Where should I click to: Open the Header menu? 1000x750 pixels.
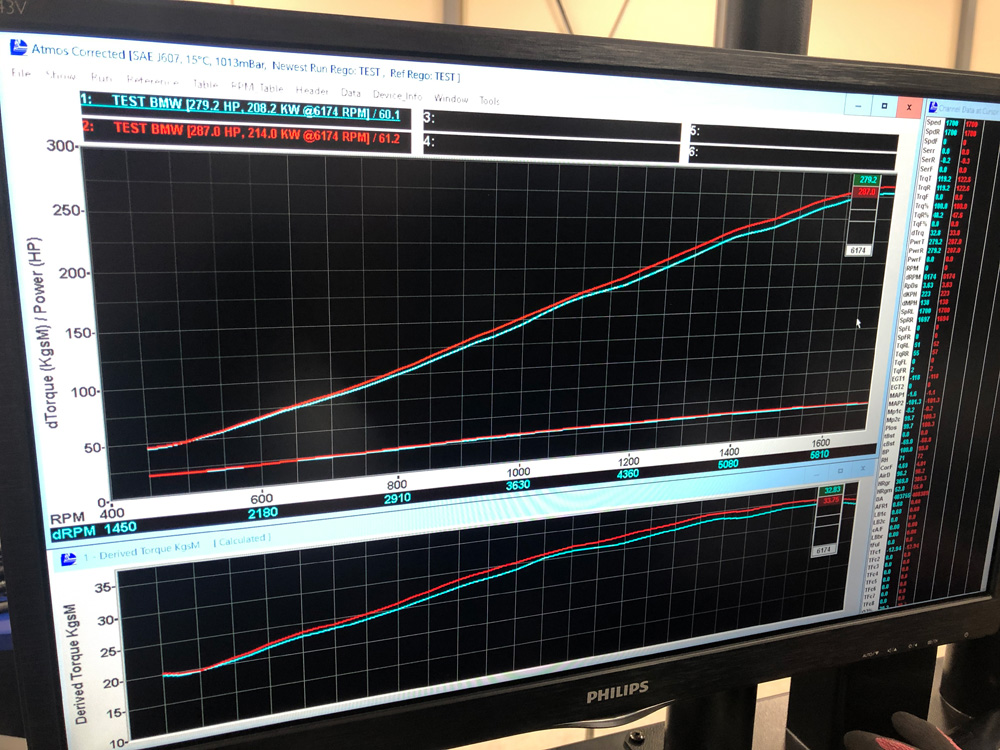312,90
